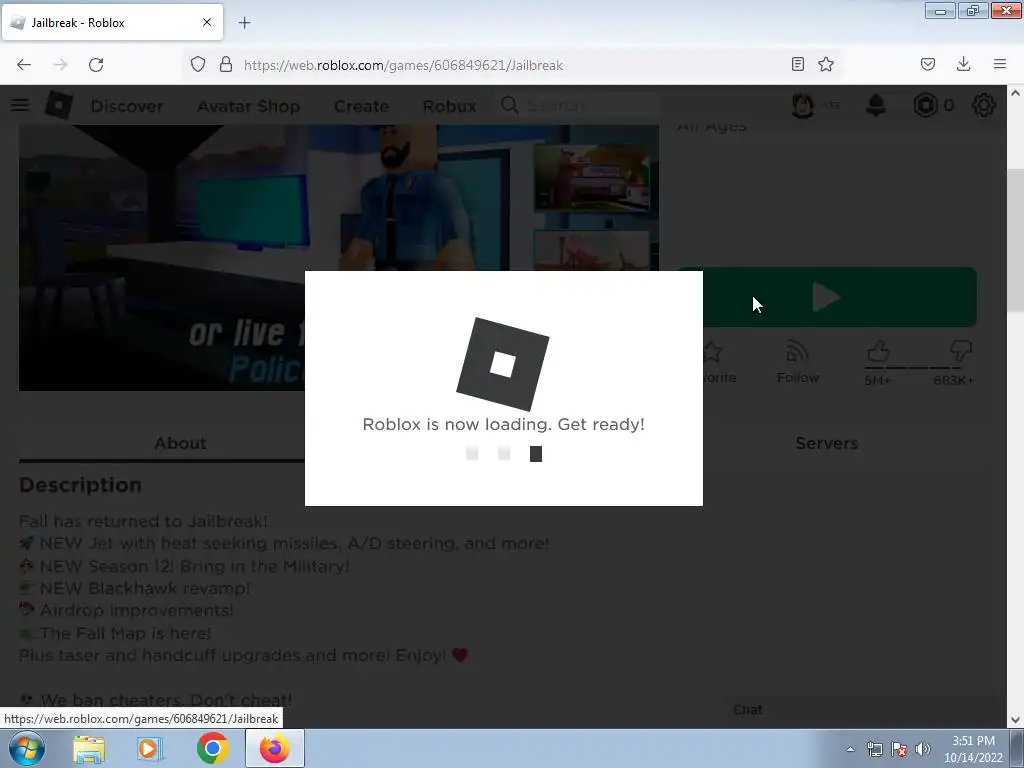Open the Save to Pocket icon

pyautogui.click(x=927, y=64)
